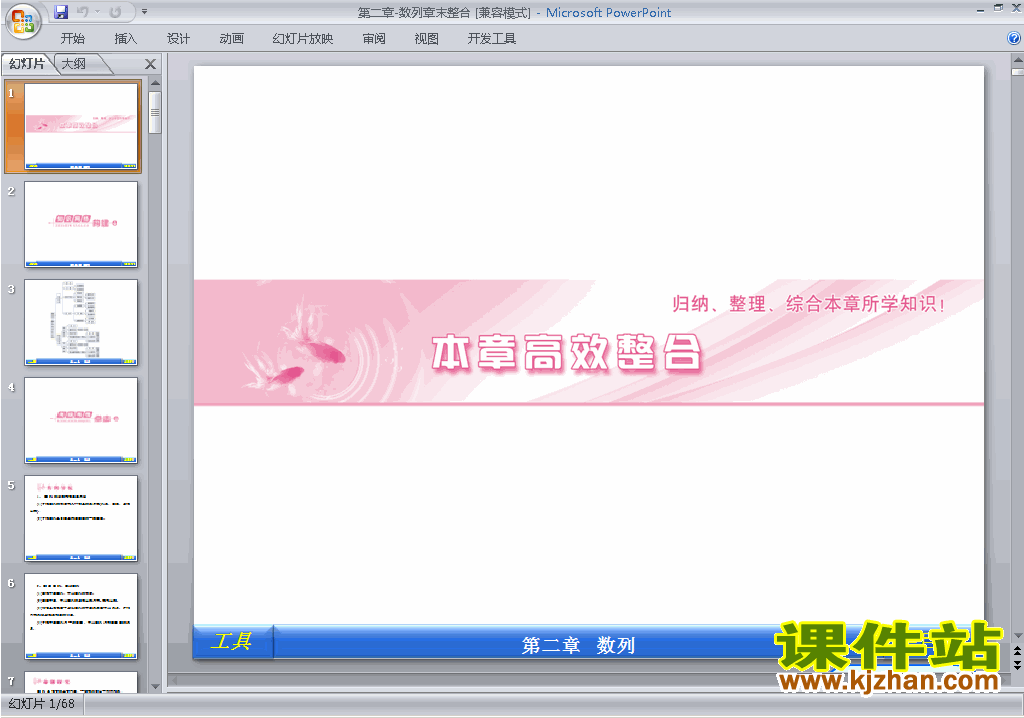
Task: Click the thumbnail pane scrollbar handle
Action: 155,112
